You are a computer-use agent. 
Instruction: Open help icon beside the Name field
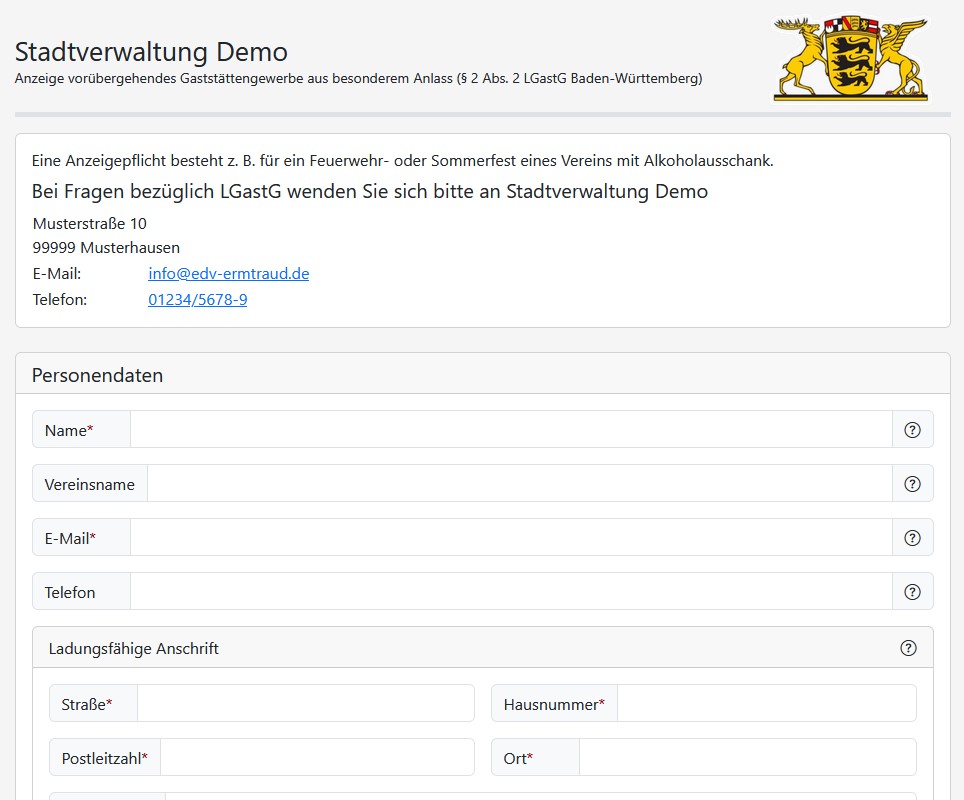[912, 430]
